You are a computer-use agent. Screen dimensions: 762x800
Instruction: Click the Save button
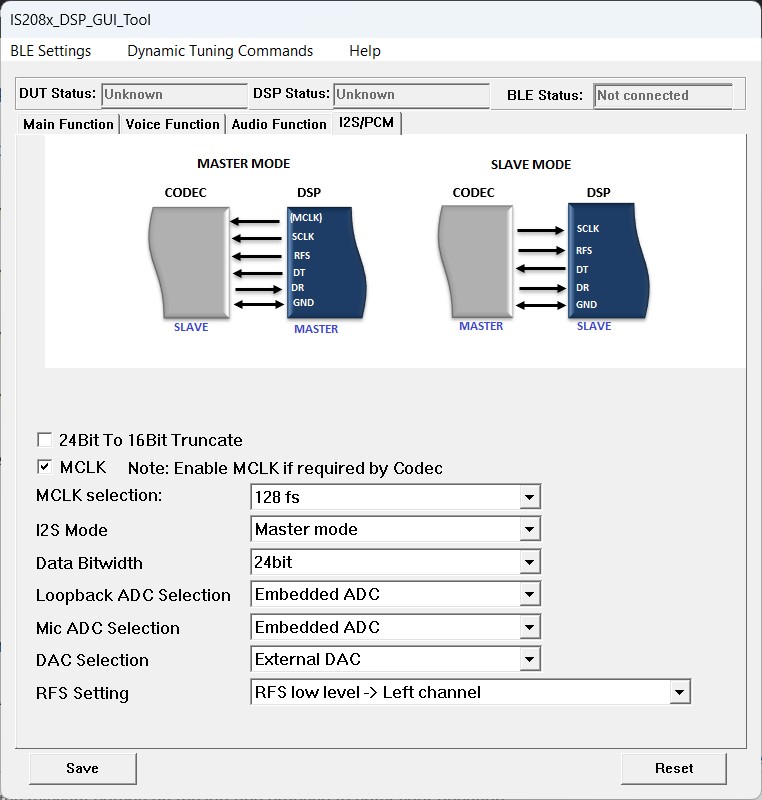point(83,768)
